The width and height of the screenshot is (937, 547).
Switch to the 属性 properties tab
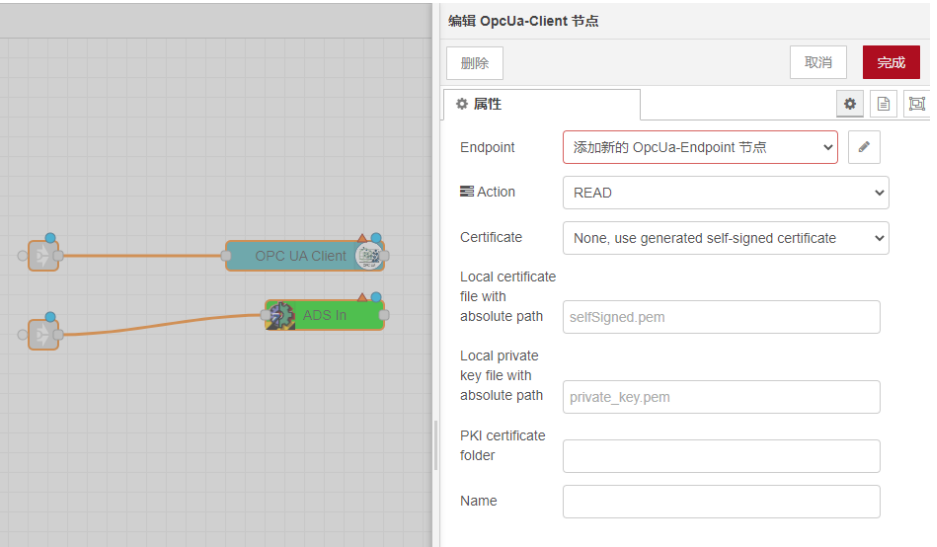[x=540, y=104]
